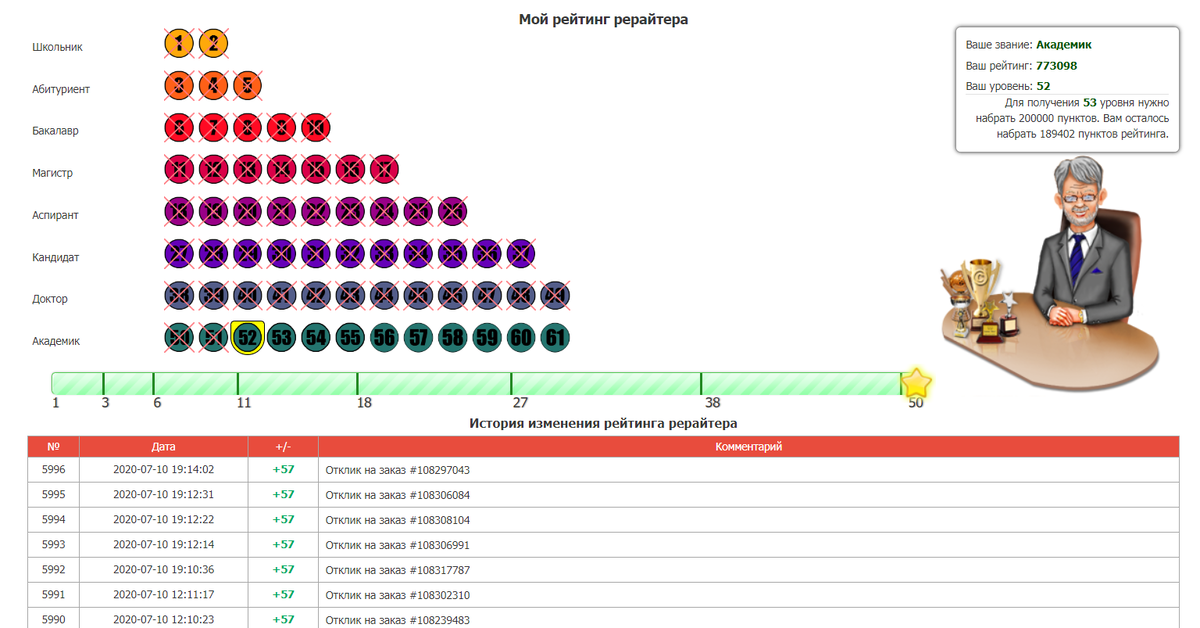
Task: Select the level 17 badge in Магистр row
Action: [x=384, y=169]
